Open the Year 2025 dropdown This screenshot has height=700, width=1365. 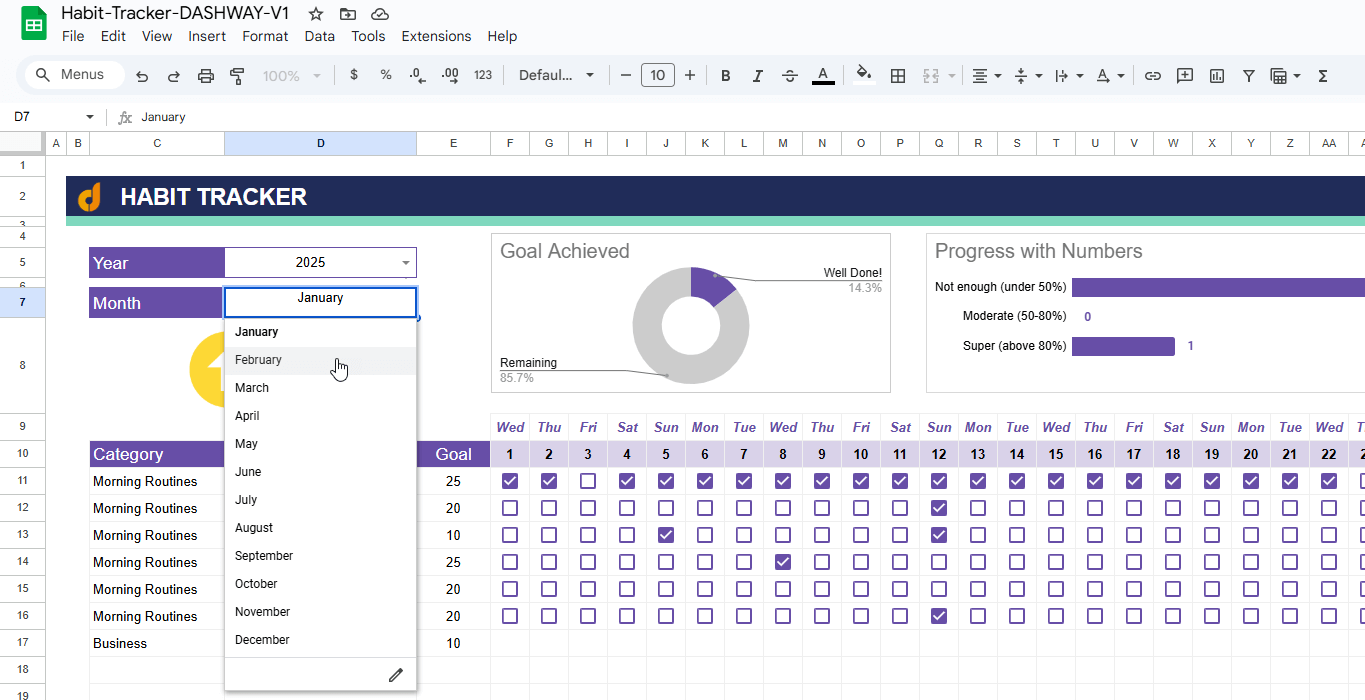(406, 263)
